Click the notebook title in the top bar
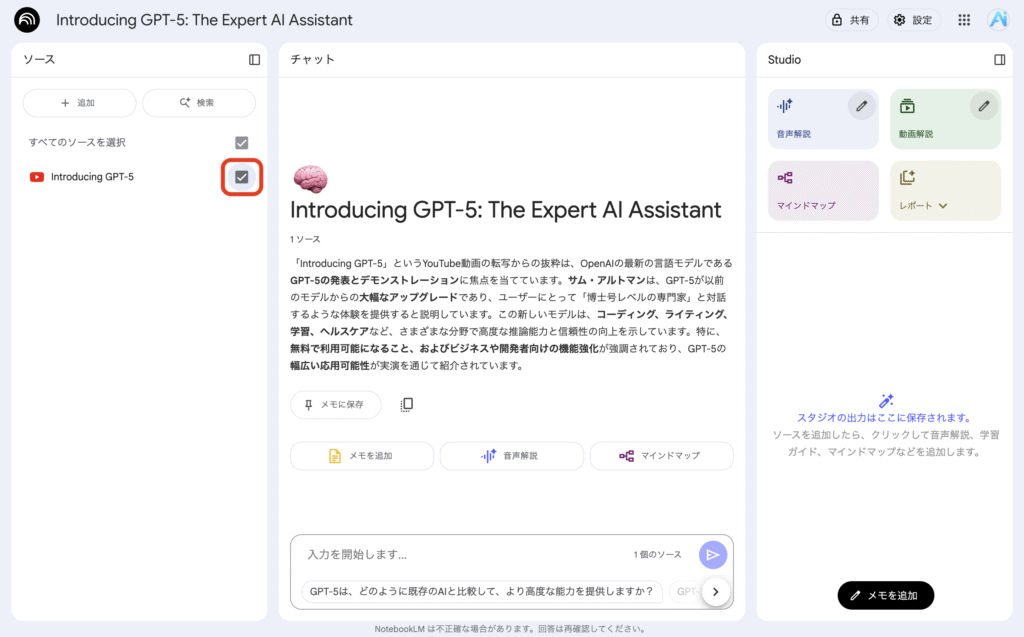 click(x=204, y=20)
